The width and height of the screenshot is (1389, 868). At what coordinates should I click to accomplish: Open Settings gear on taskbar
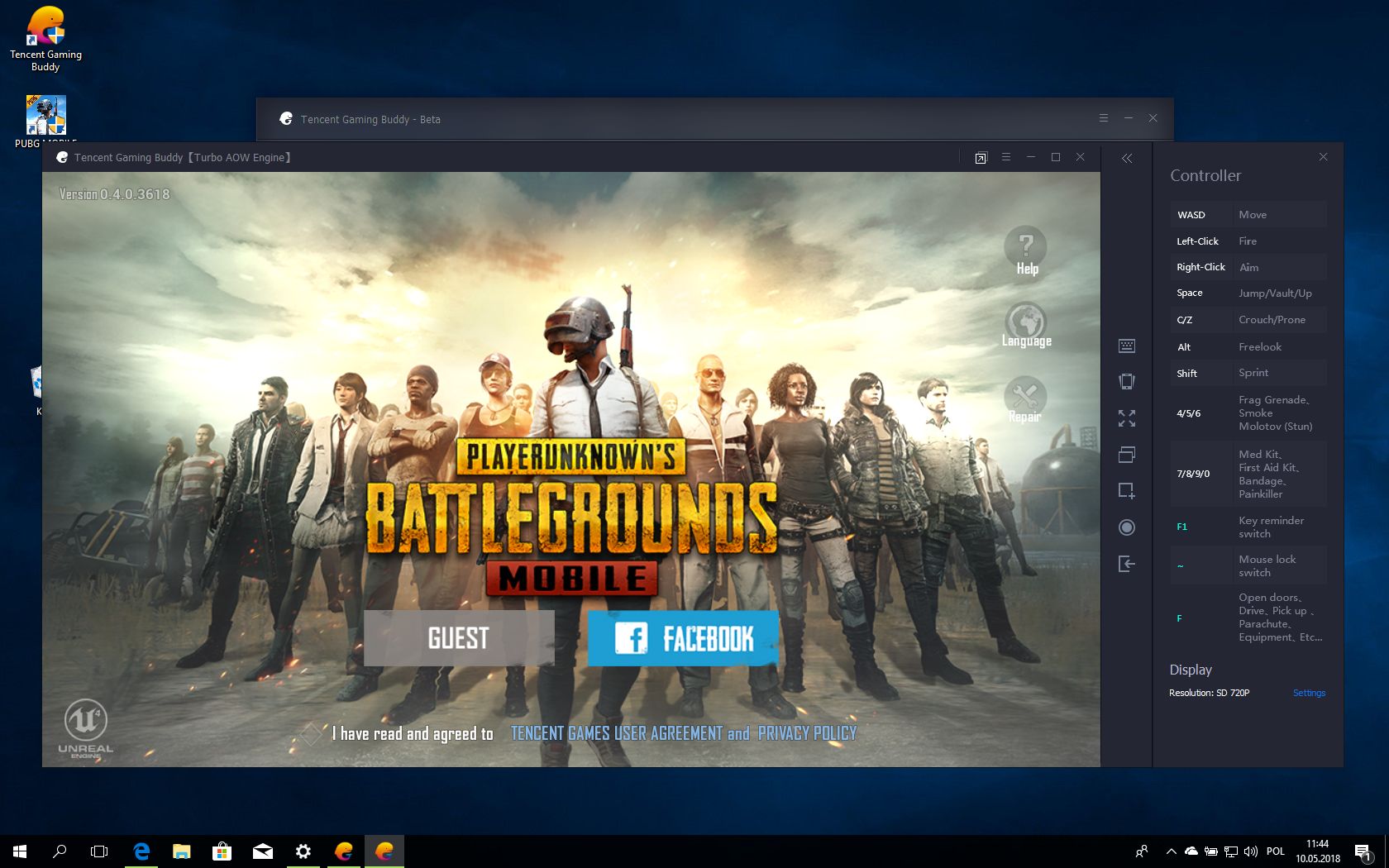point(303,851)
